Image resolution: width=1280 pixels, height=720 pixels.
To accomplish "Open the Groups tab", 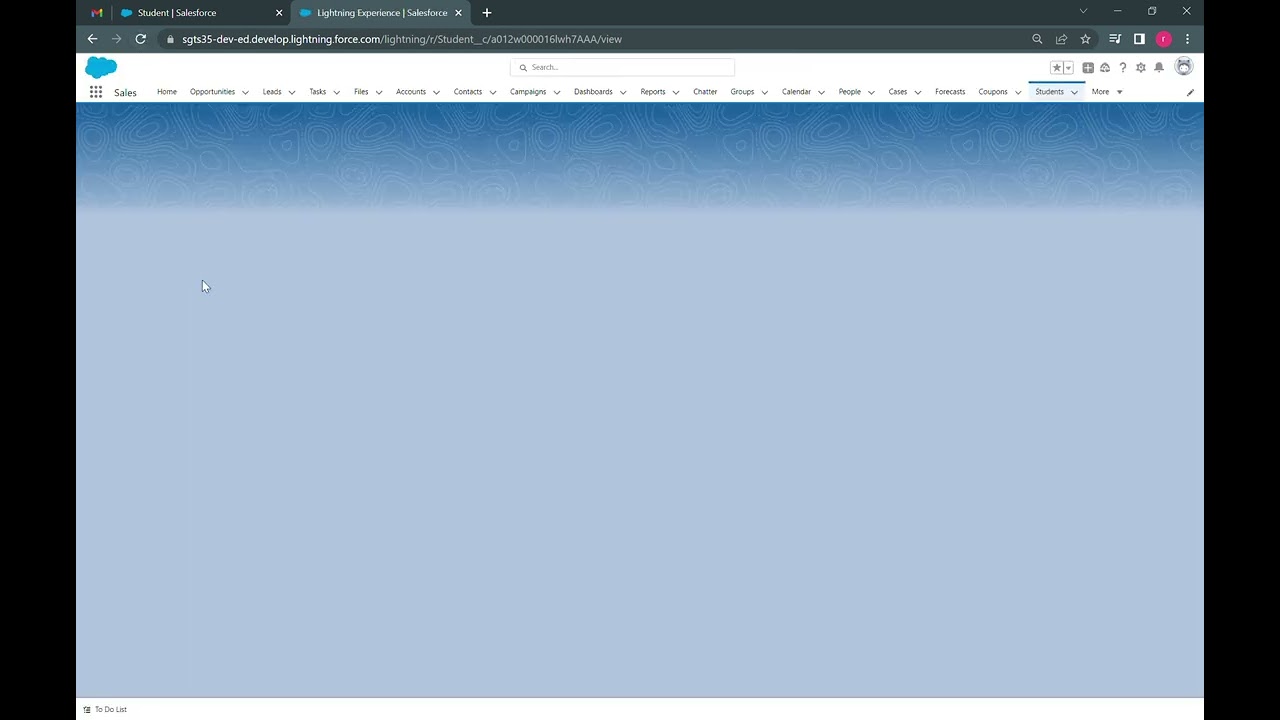I will coord(742,92).
